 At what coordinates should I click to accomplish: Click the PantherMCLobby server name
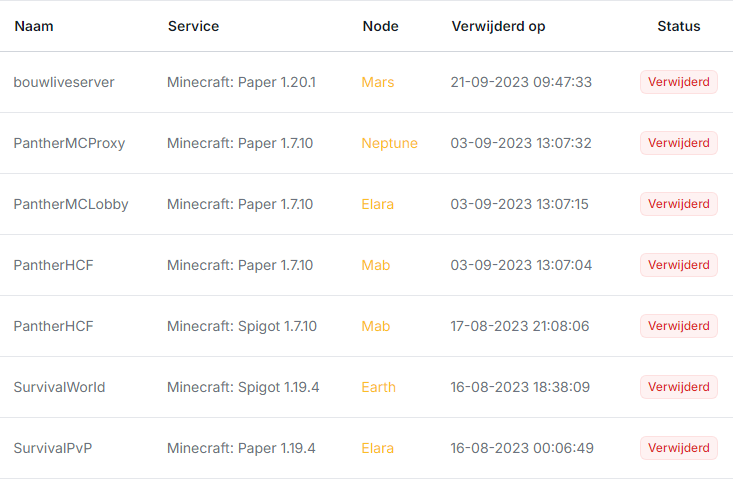70,204
